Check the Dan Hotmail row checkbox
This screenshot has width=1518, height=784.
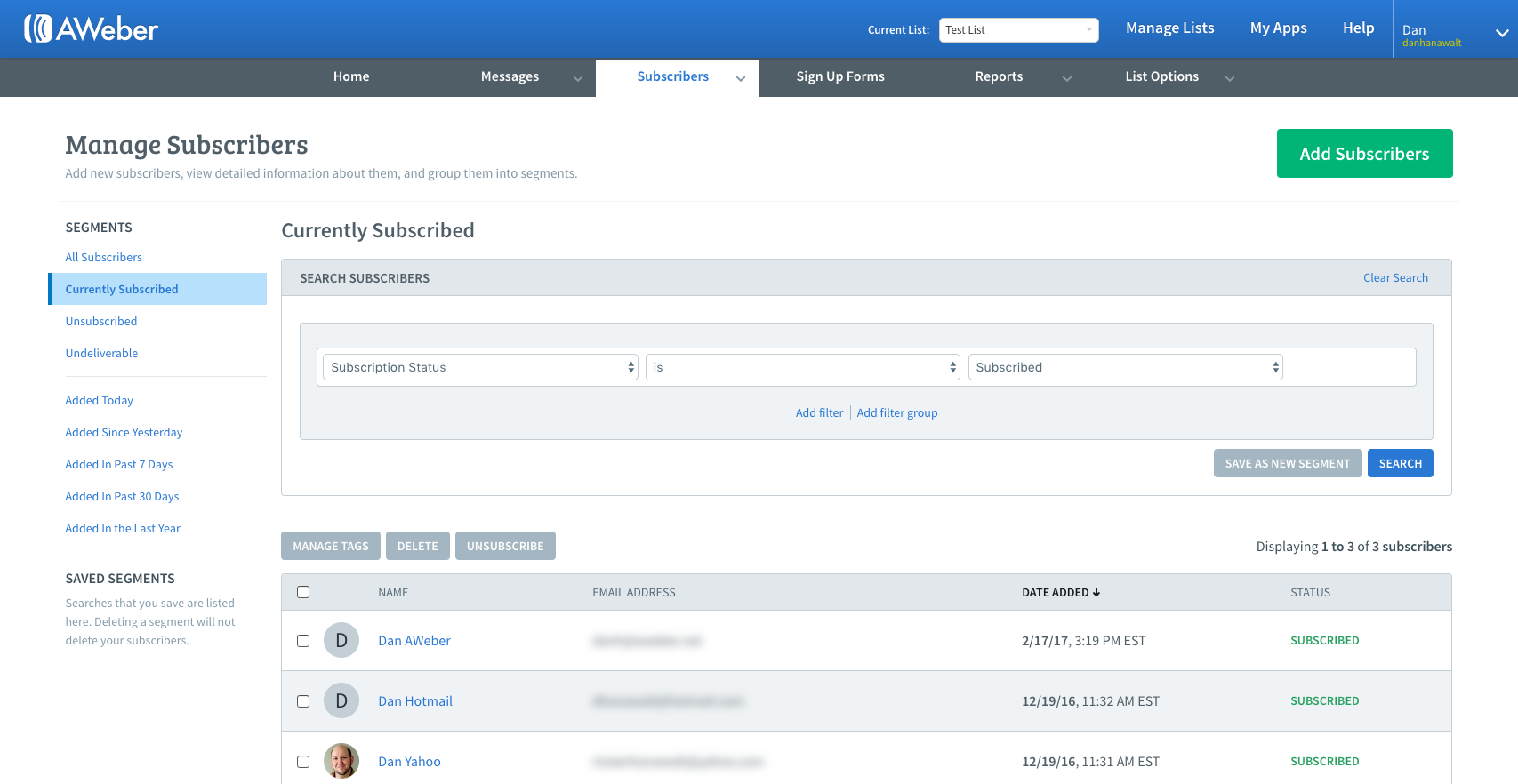[x=303, y=701]
